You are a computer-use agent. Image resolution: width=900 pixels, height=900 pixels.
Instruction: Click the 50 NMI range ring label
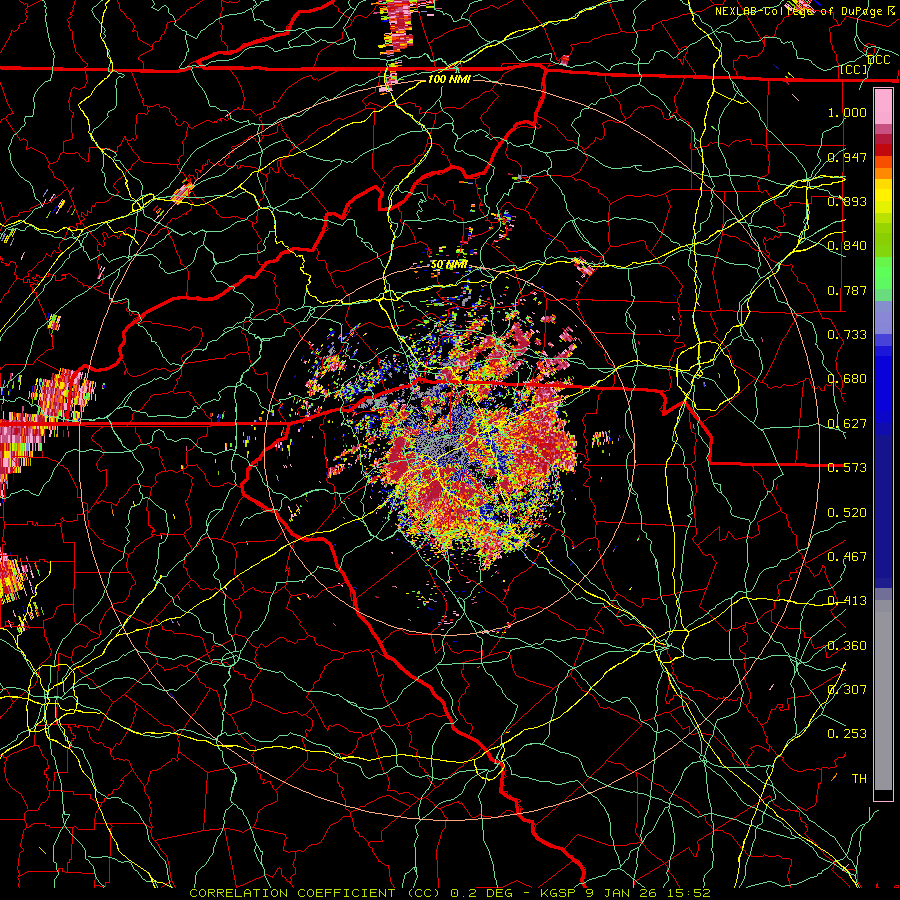(x=449, y=264)
